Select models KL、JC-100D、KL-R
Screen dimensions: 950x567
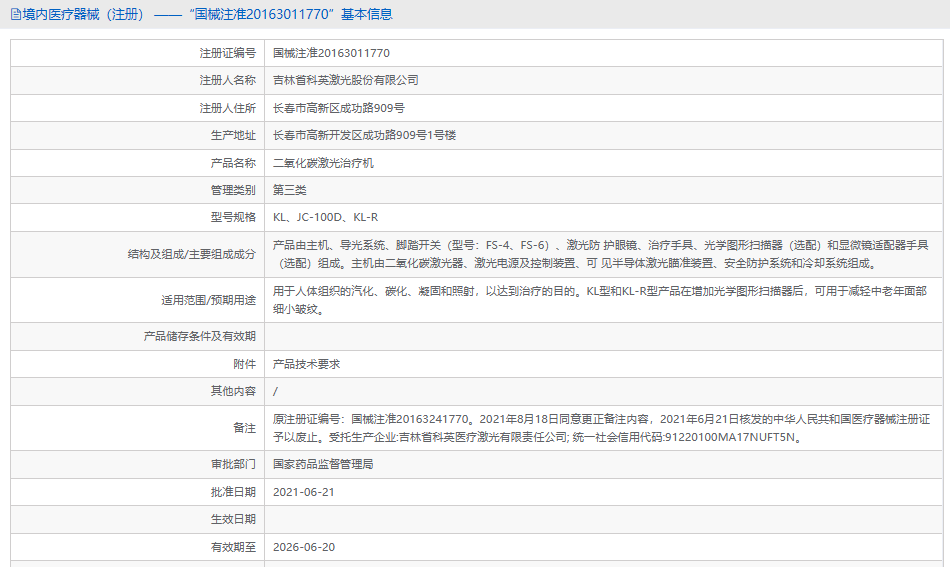(x=325, y=217)
